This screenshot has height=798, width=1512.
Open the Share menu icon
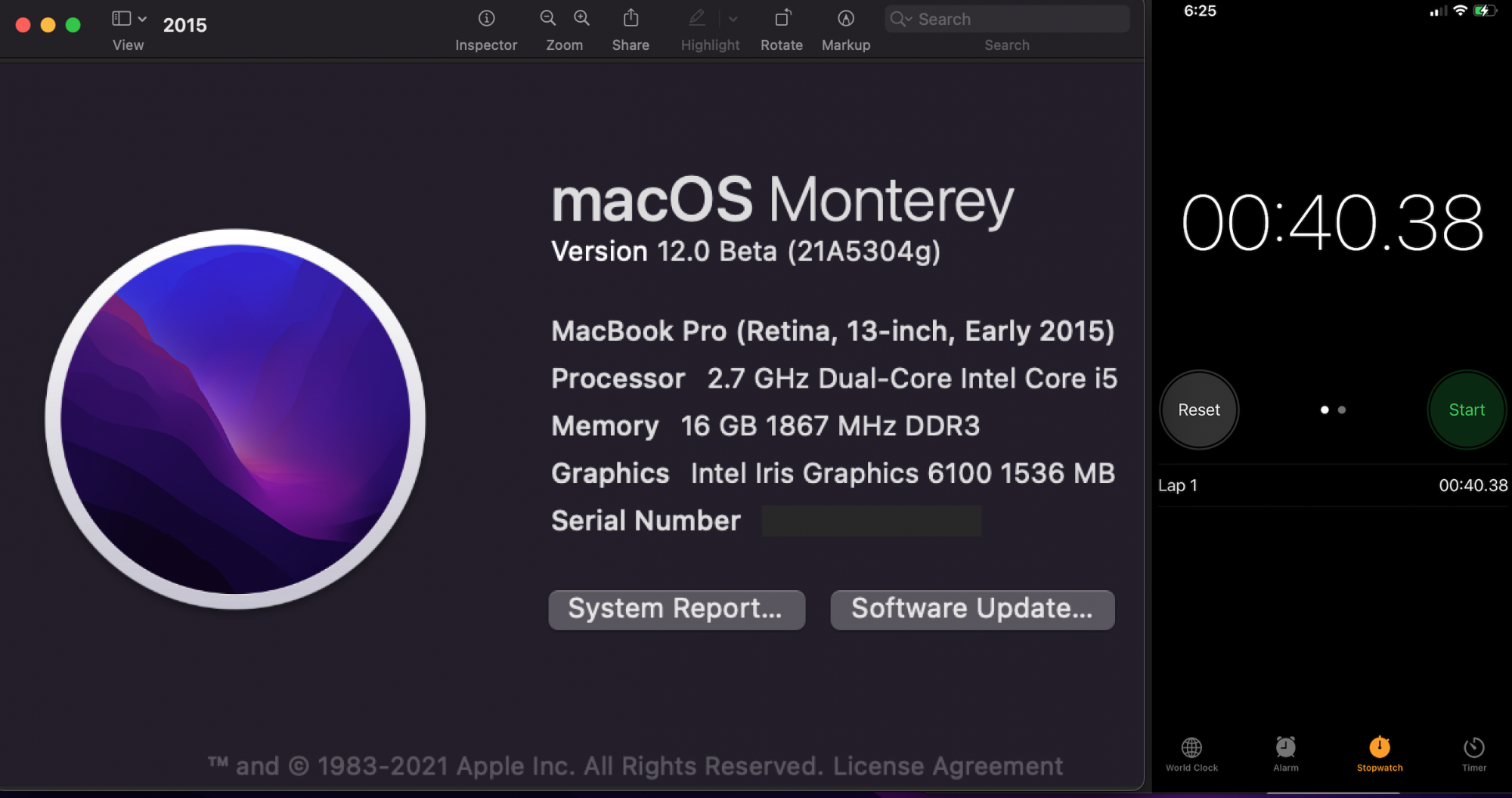pyautogui.click(x=631, y=17)
